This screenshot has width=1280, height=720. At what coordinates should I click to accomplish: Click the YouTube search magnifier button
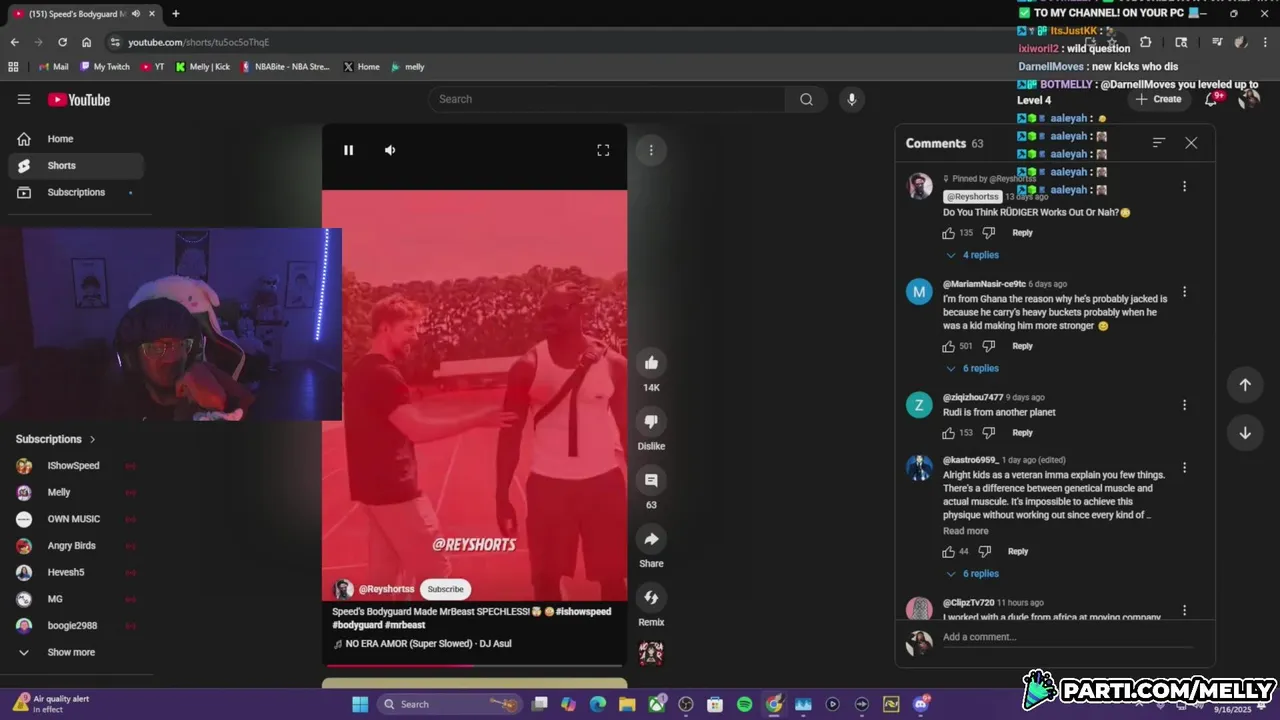coord(806,99)
